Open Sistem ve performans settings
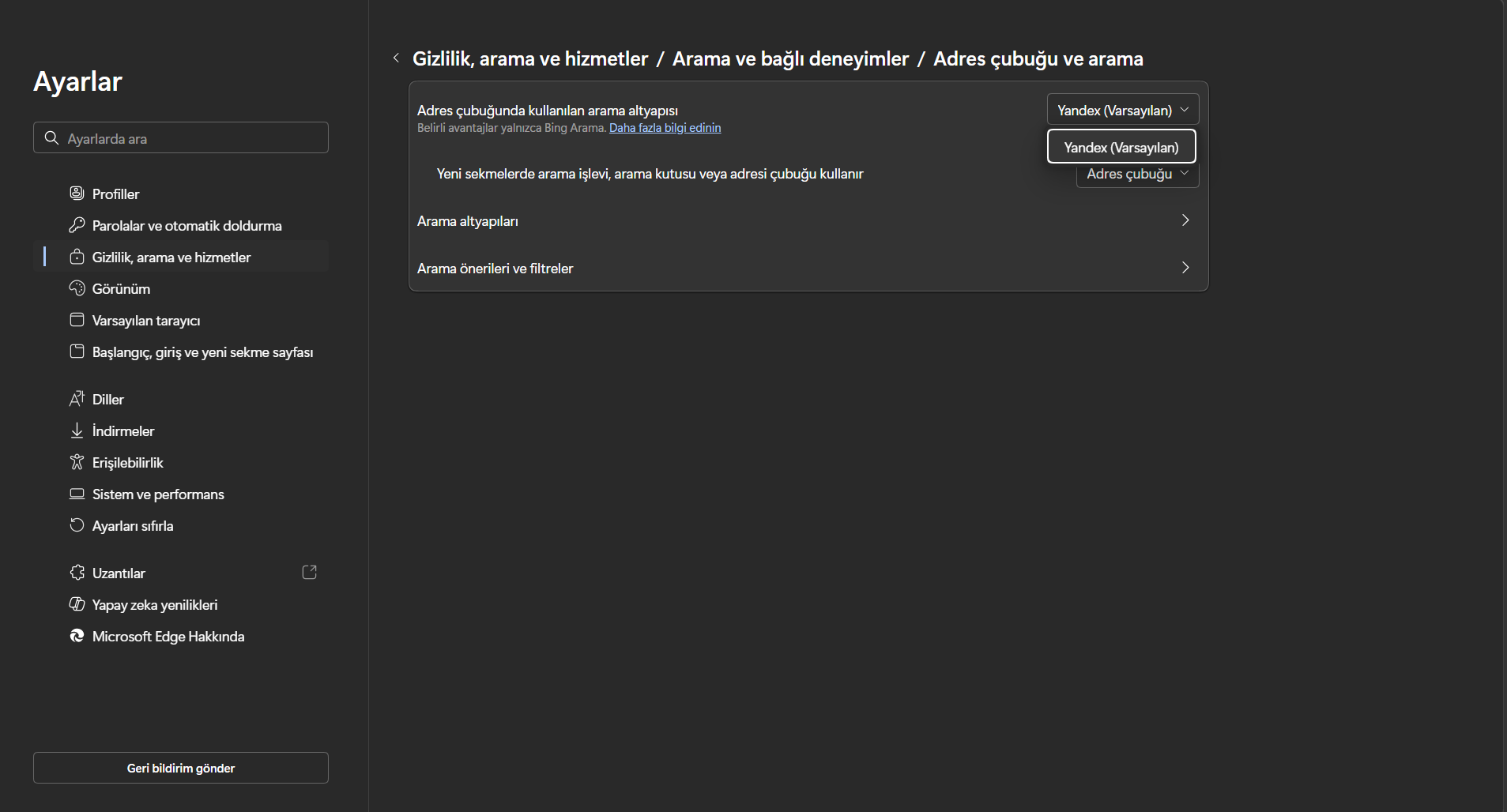The image size is (1507, 812). point(181,494)
